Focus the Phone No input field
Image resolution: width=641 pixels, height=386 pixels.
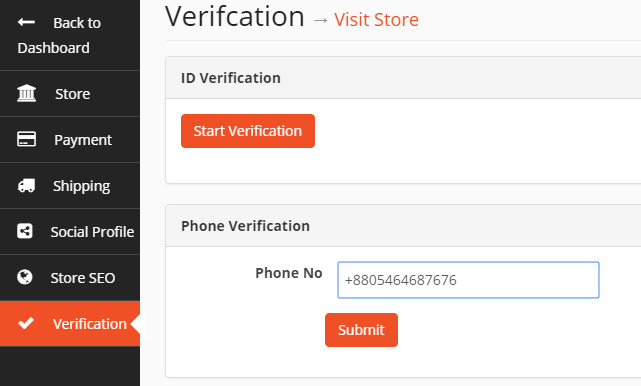468,280
